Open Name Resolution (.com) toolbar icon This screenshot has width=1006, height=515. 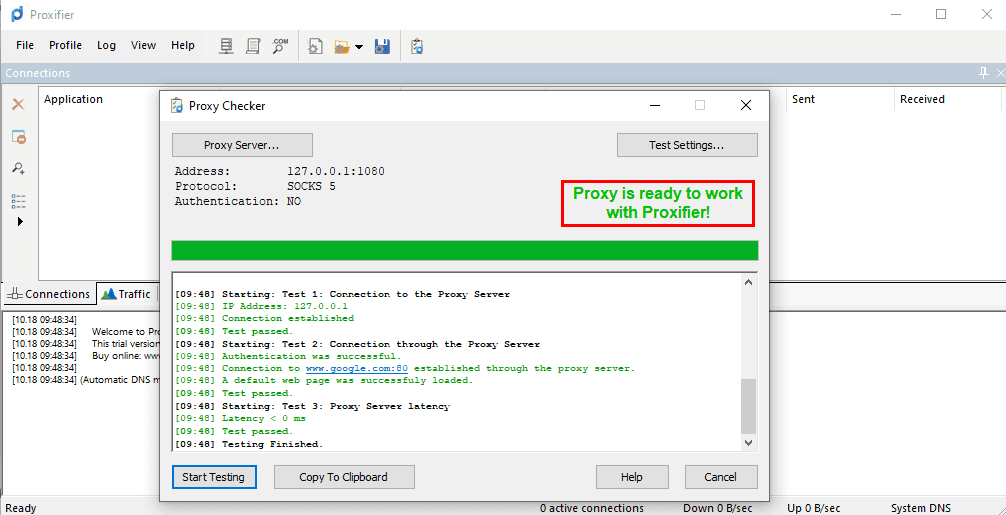[x=280, y=46]
